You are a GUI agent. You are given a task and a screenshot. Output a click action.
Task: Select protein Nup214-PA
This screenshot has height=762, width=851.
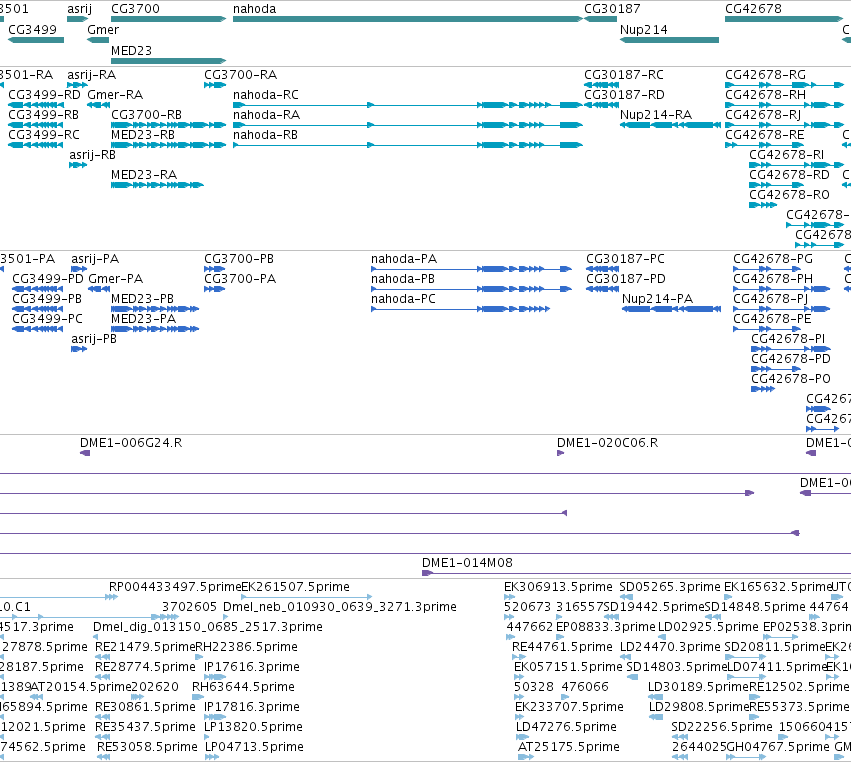point(671,309)
